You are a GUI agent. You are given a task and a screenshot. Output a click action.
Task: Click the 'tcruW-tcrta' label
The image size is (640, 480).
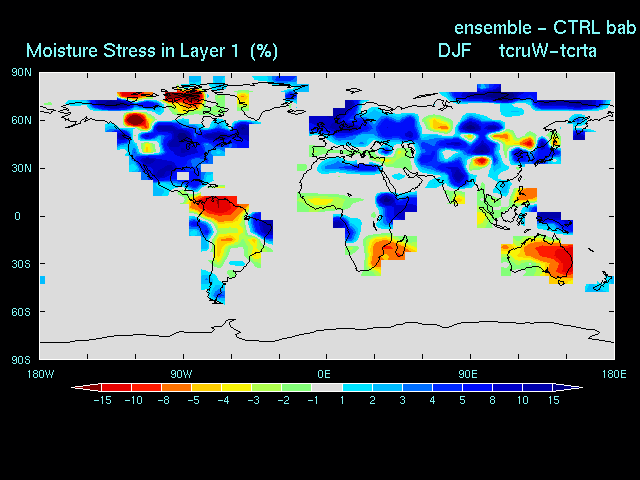pyautogui.click(x=547, y=50)
